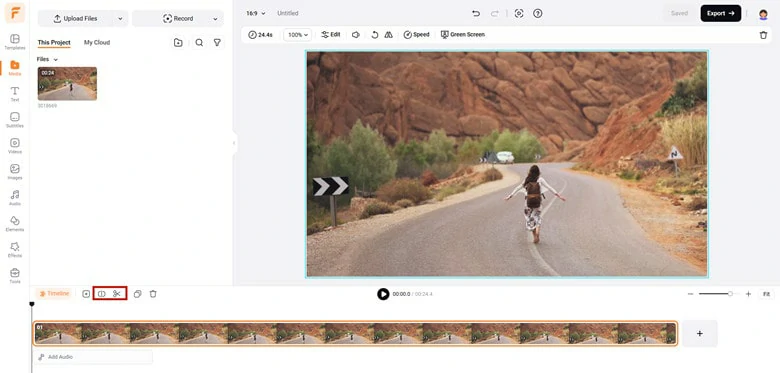The image size is (780, 373).
Task: Open the Elements sidebar icon
Action: pyautogui.click(x=15, y=224)
